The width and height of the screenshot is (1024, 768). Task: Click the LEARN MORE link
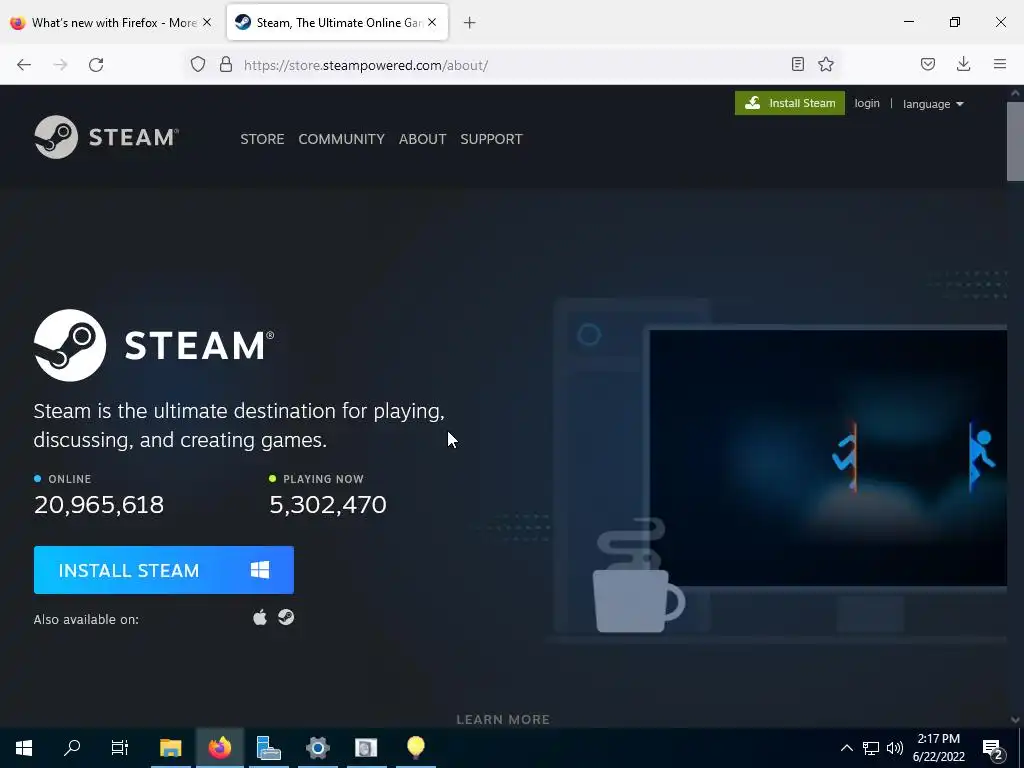tap(503, 720)
